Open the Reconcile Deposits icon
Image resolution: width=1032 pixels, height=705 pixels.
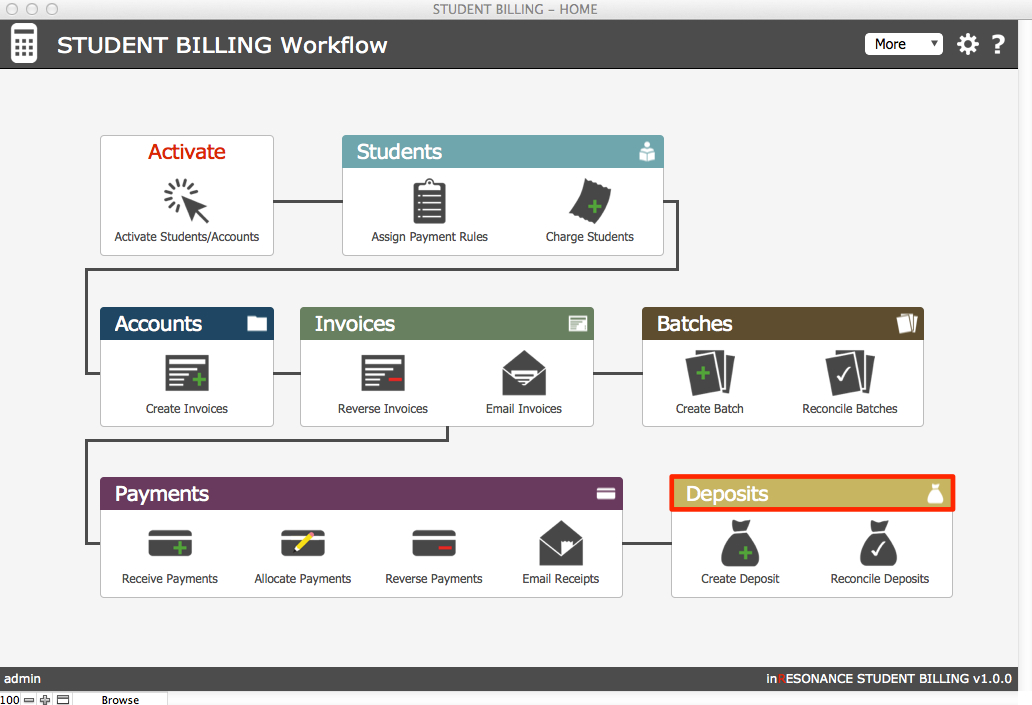click(x=879, y=544)
